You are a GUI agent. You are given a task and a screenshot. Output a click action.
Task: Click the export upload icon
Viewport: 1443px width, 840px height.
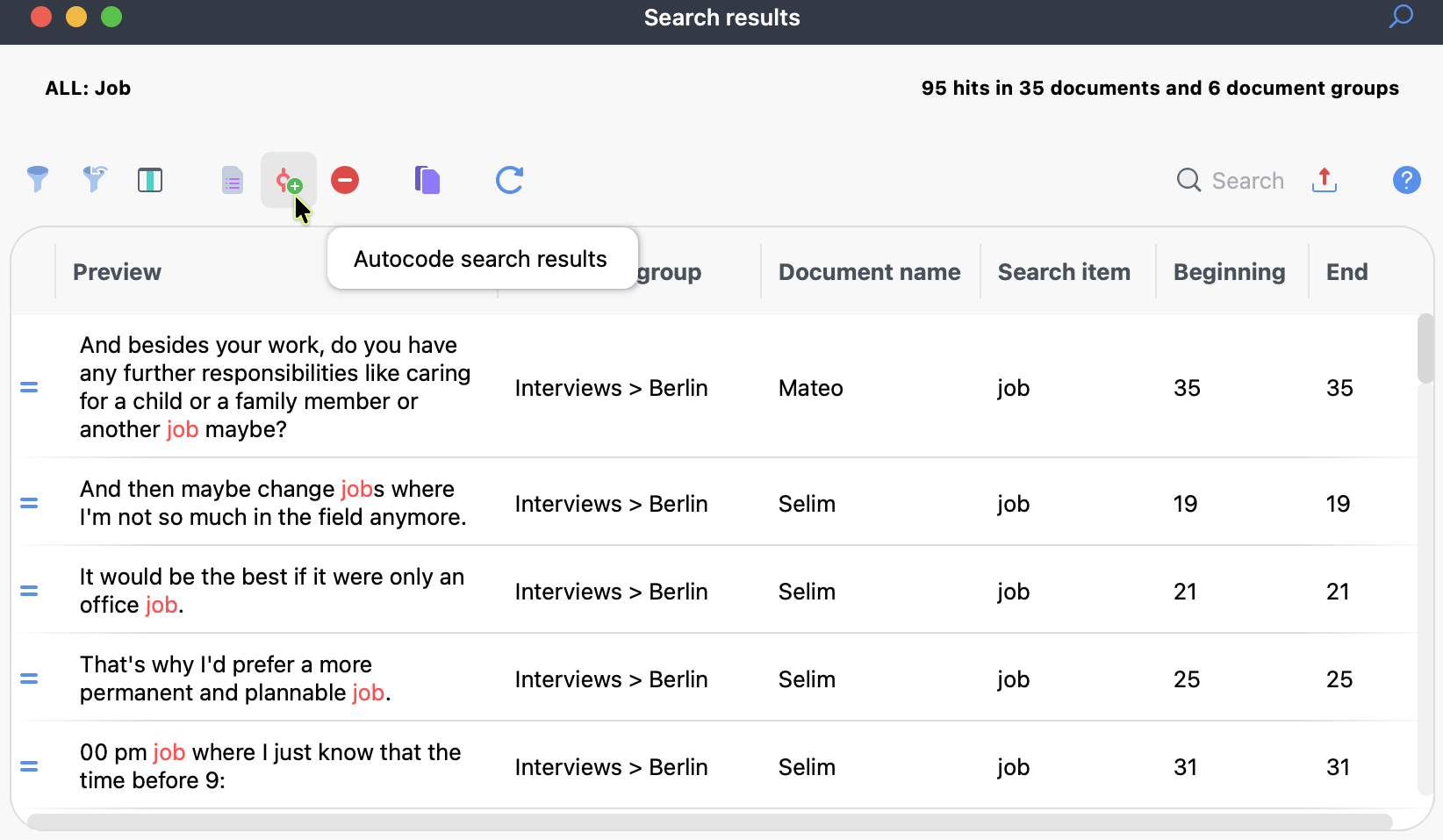1325,180
